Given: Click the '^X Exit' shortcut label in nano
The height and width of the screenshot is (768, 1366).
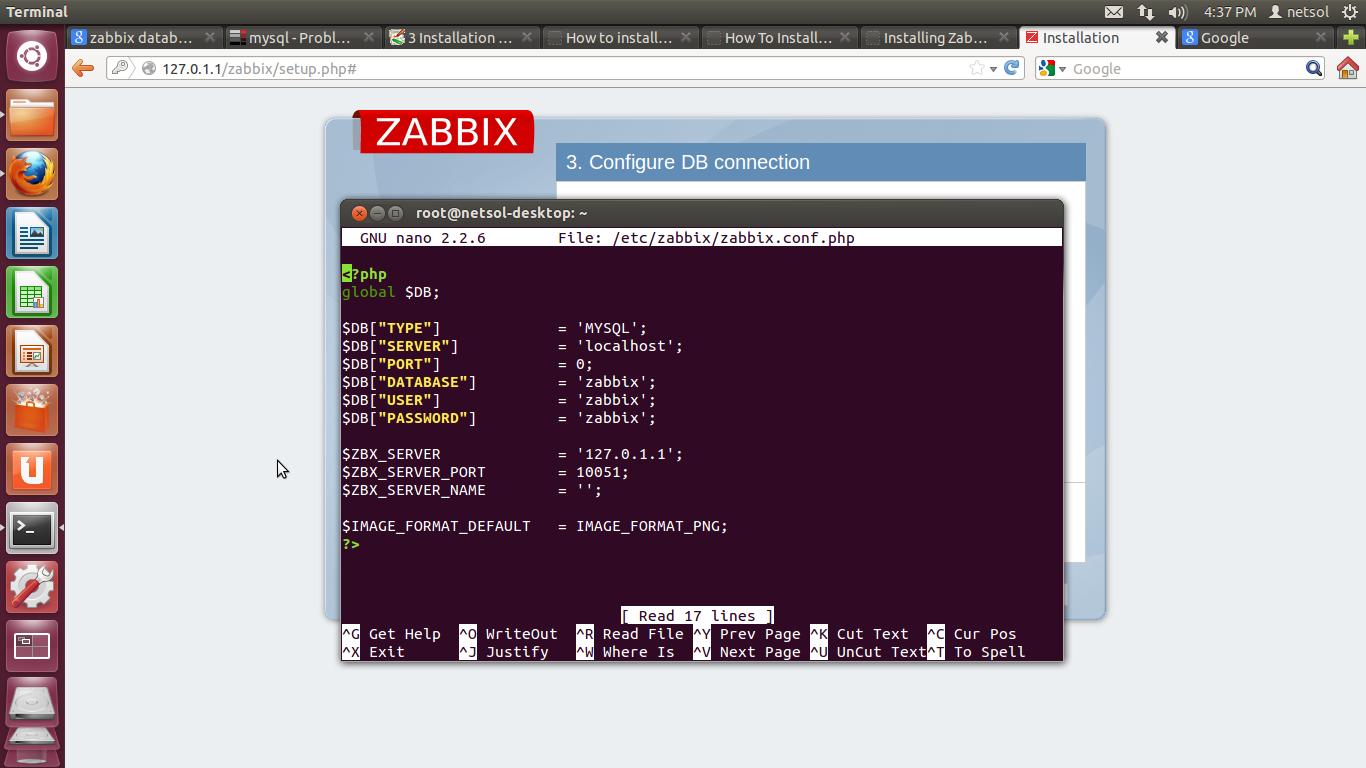Looking at the screenshot, I should tap(374, 652).
